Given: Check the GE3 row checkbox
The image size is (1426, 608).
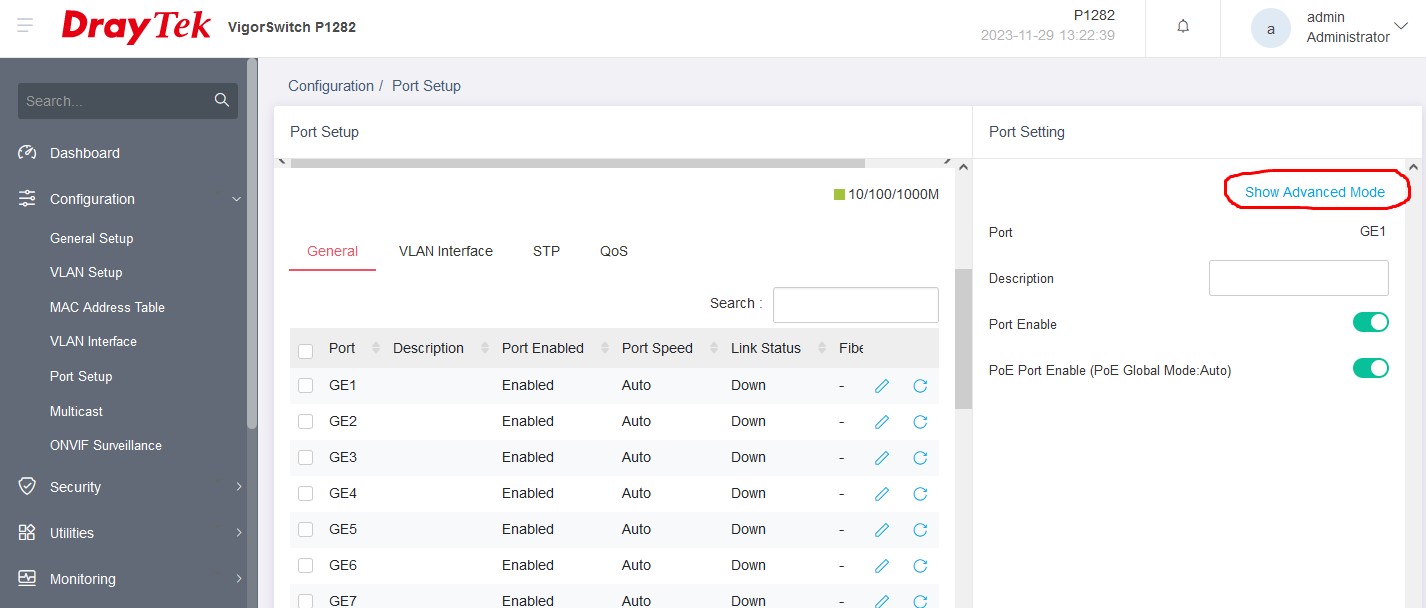Looking at the screenshot, I should click(x=306, y=458).
